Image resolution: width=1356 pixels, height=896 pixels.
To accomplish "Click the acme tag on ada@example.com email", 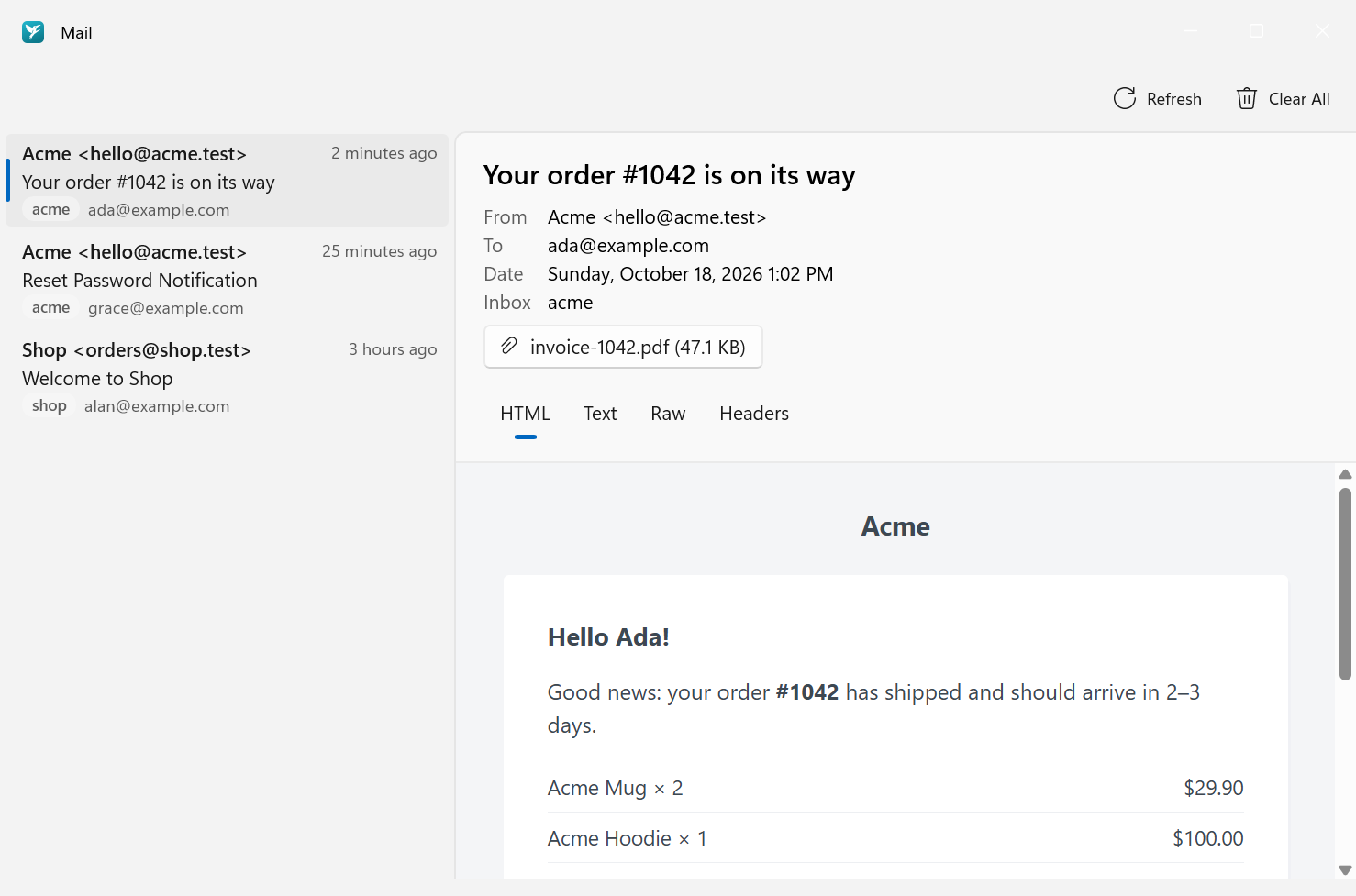I will click(x=50, y=210).
